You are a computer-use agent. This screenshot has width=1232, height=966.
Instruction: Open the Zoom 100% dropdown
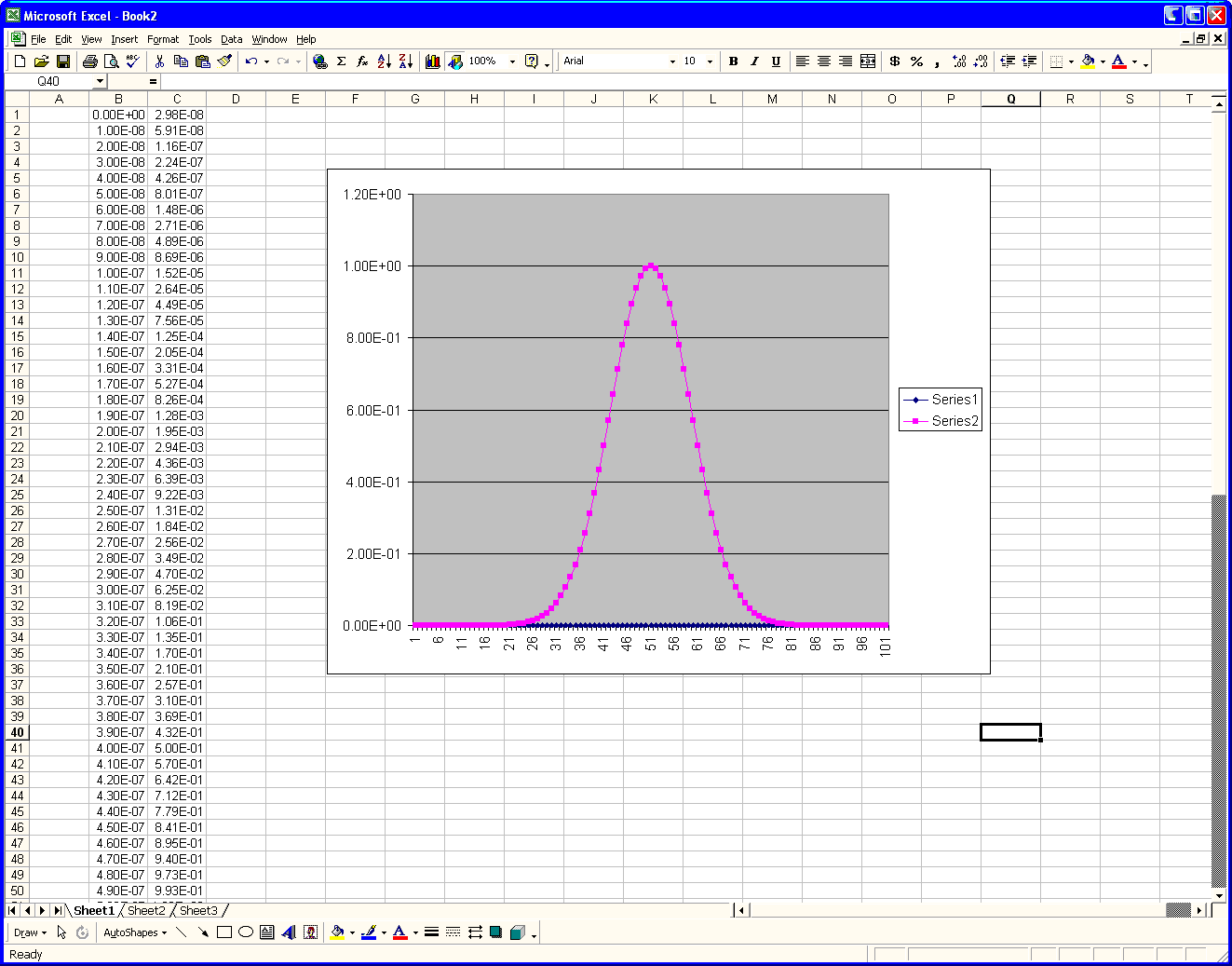[x=512, y=61]
